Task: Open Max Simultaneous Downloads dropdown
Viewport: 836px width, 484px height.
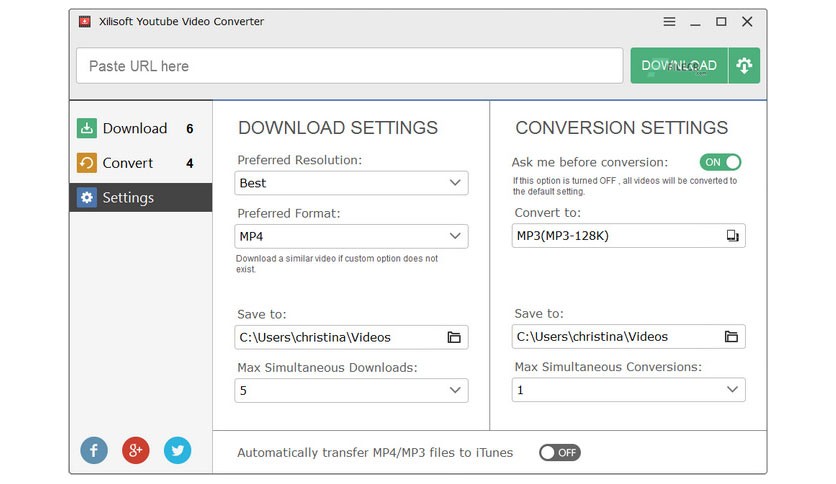Action: tap(351, 390)
